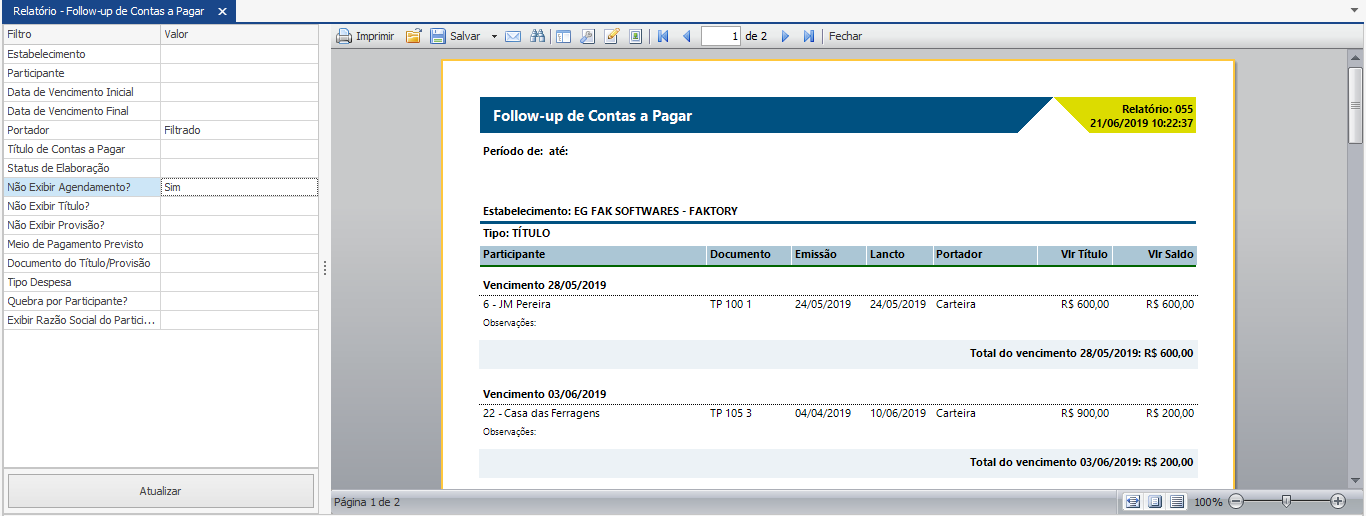Toggle whole page view mode
This screenshot has width=1366, height=516.
[1154, 501]
